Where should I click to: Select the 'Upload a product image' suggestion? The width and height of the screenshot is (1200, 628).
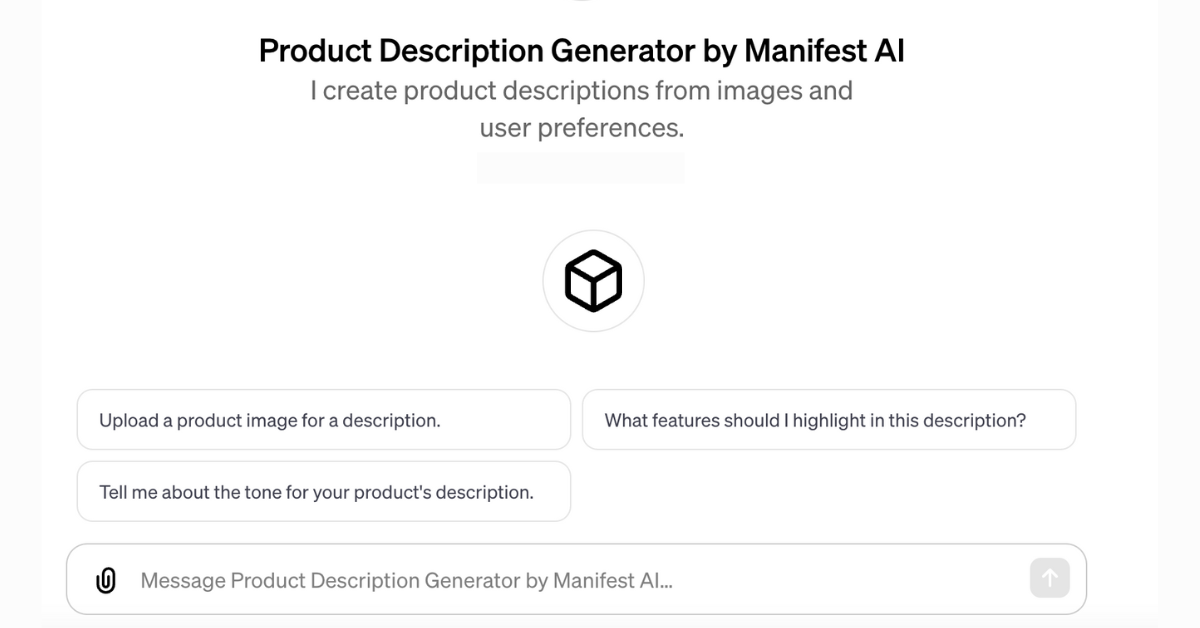(323, 420)
